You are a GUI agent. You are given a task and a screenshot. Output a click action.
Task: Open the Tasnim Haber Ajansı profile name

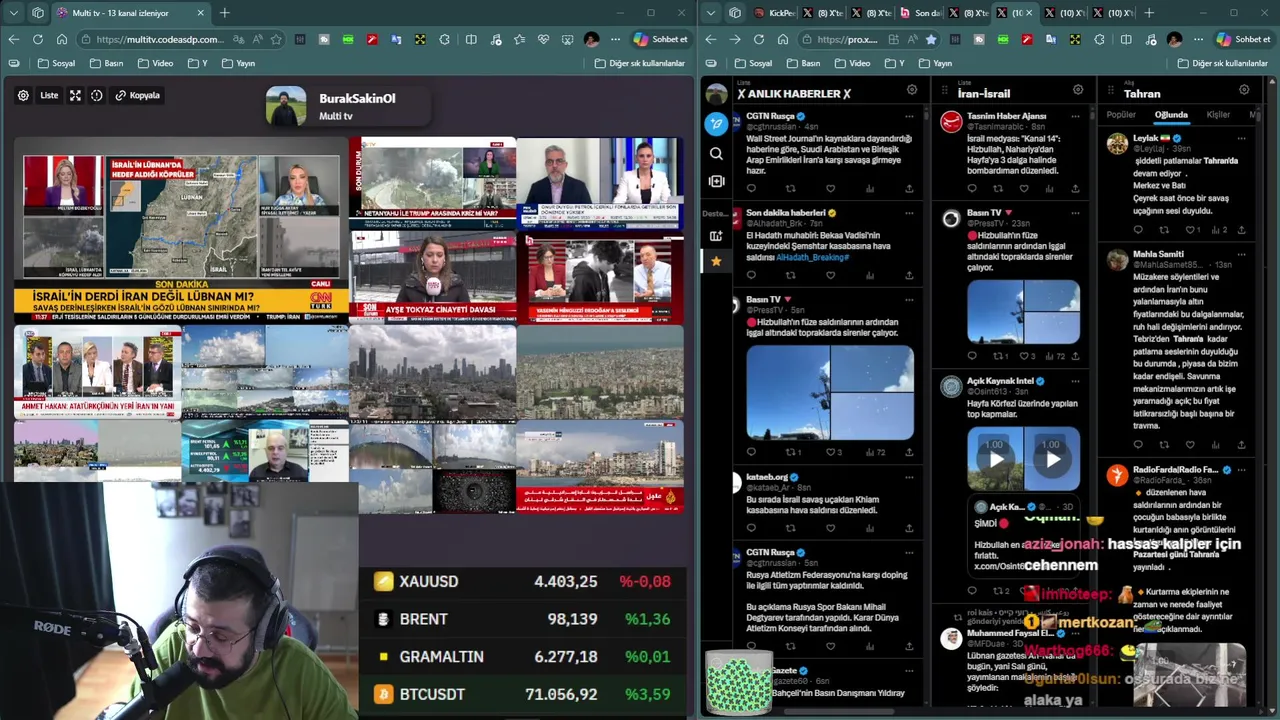coord(1006,116)
